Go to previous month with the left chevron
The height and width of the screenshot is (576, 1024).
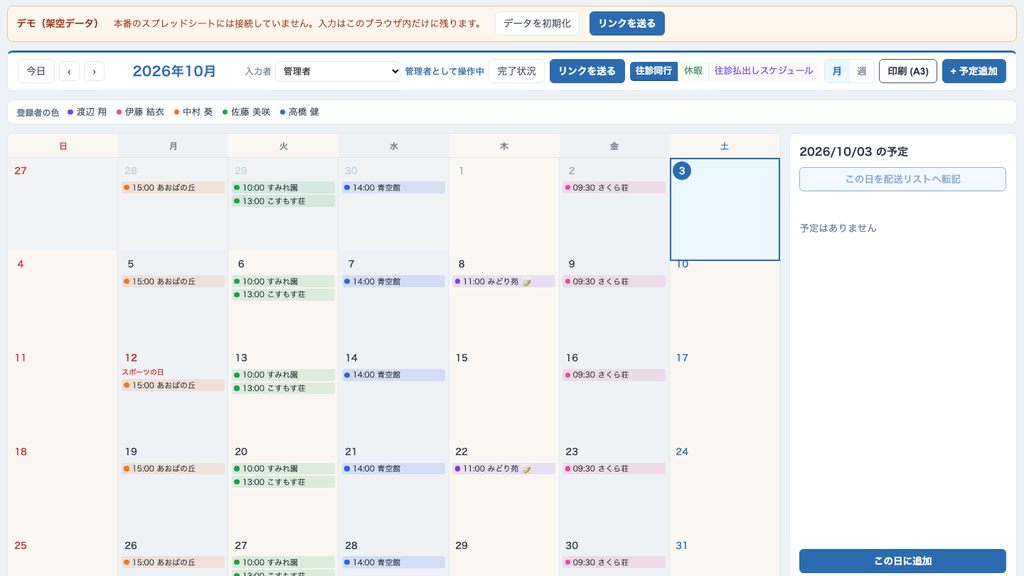[x=69, y=71]
